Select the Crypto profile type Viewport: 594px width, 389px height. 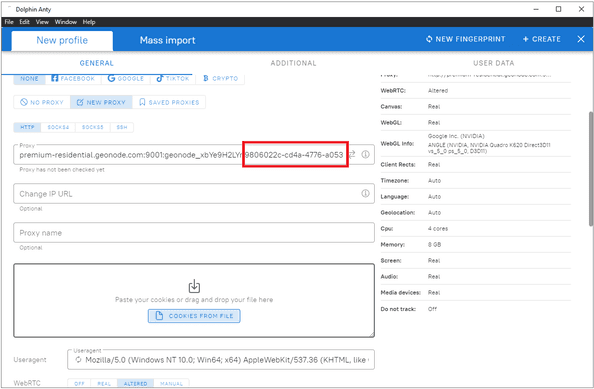click(220, 79)
